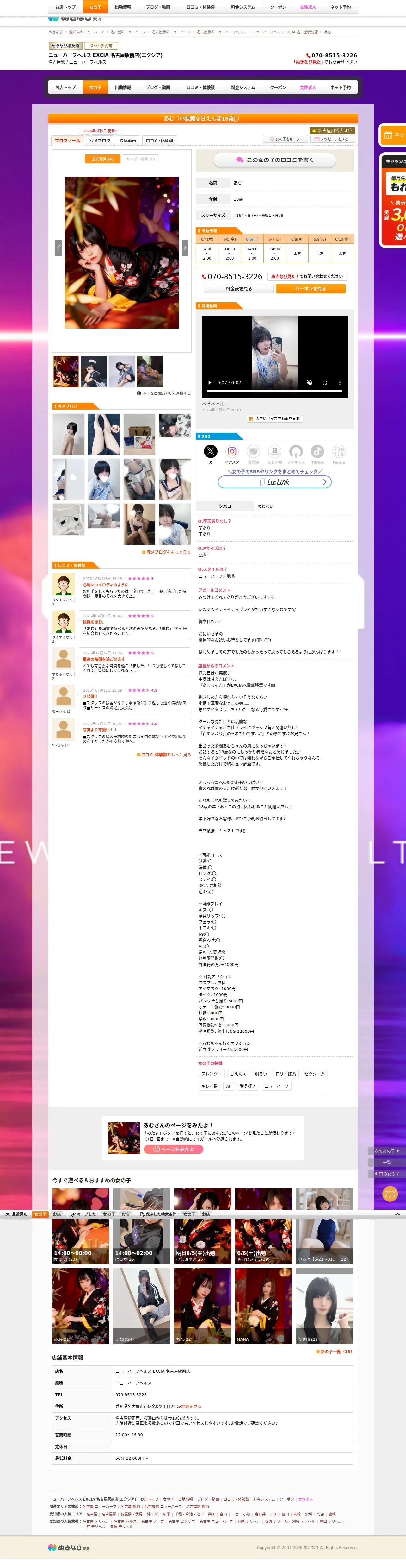Open the video player more-options menu
406x1568 pixels.
click(340, 383)
